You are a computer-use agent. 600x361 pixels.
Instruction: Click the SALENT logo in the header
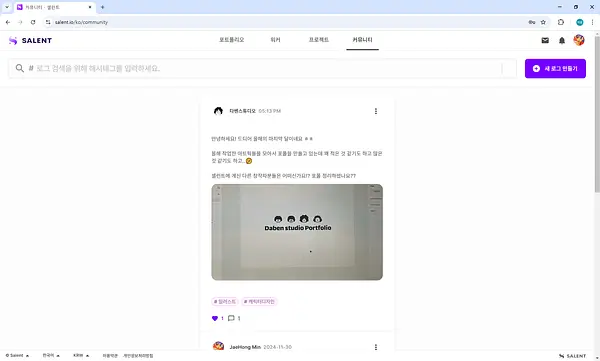pos(30,40)
